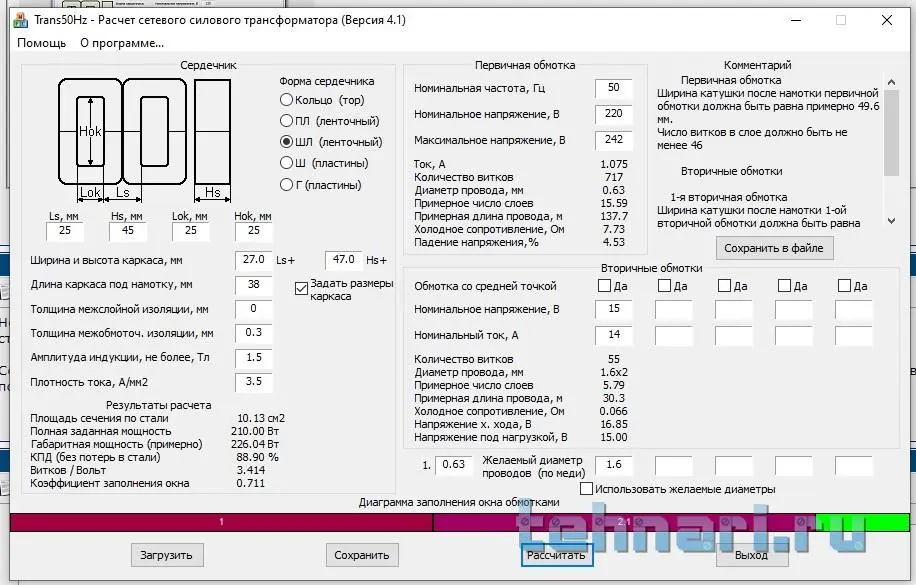
Task: Click Плотность тока field
Action: (254, 382)
